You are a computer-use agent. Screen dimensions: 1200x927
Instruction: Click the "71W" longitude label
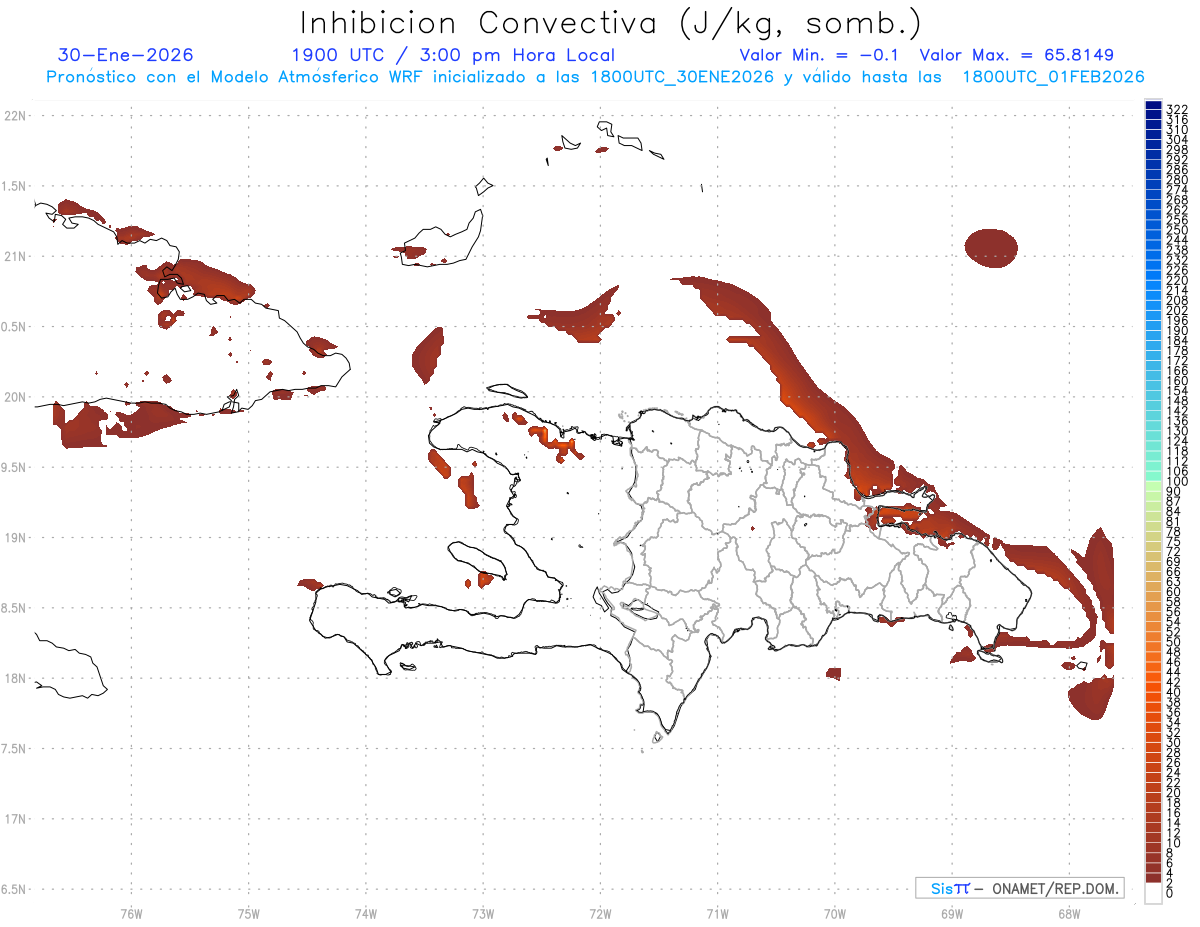point(717,912)
